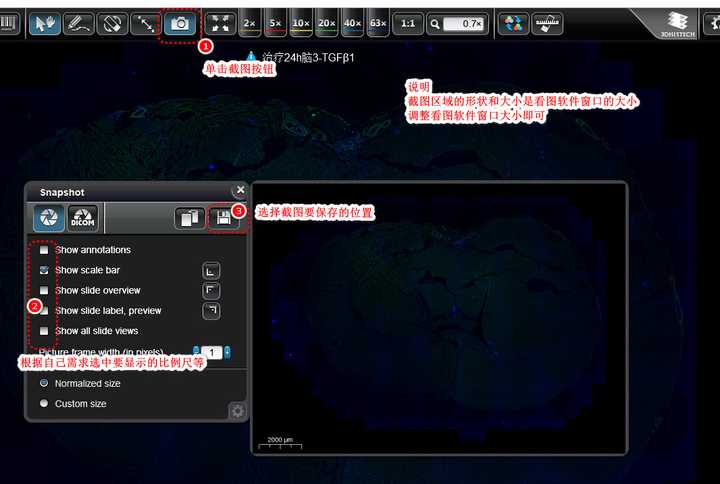Activate the rotate slide tool

[x=112, y=23]
